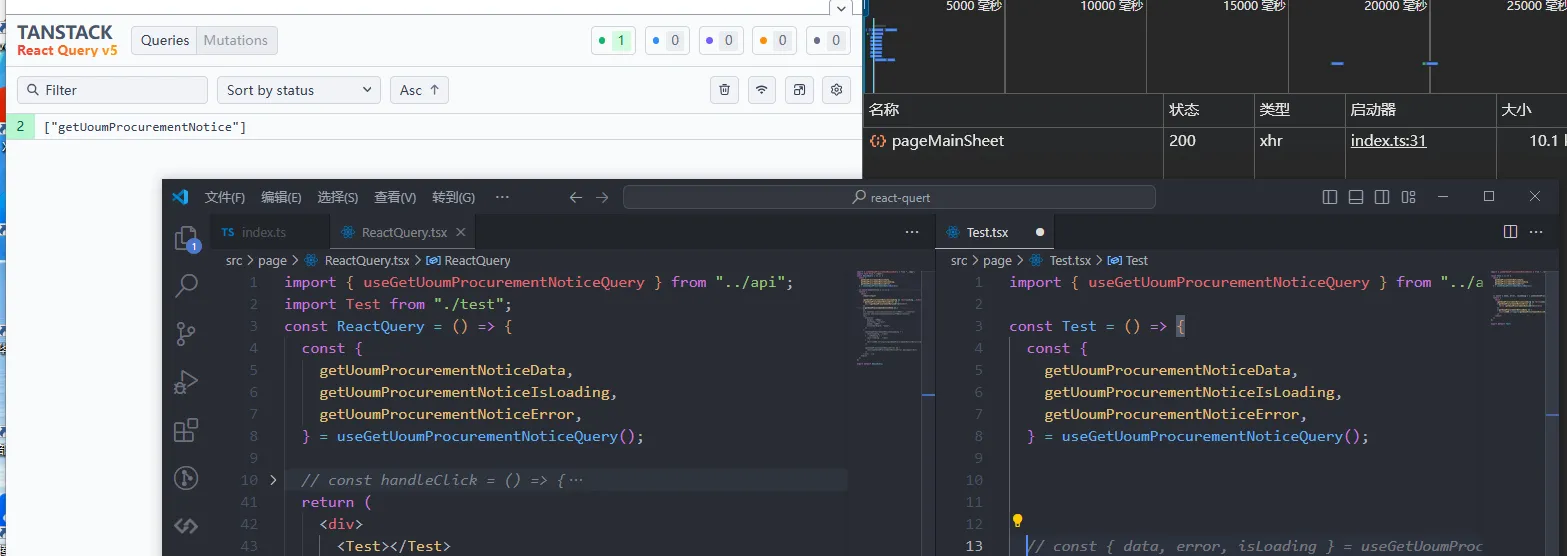Open the remote code icon at activity bar bottom

click(x=186, y=525)
